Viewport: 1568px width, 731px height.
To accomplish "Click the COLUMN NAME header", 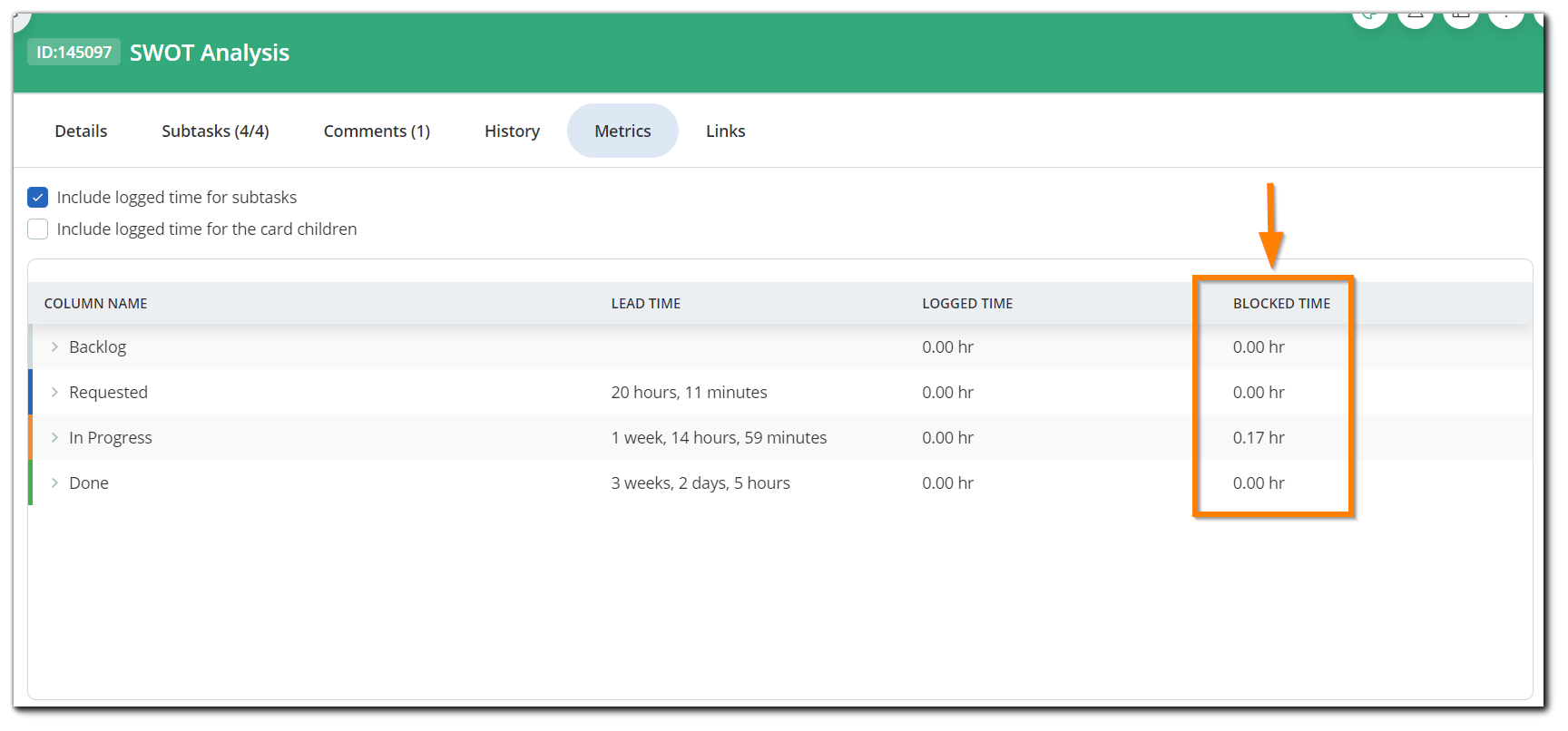I will tap(95, 303).
